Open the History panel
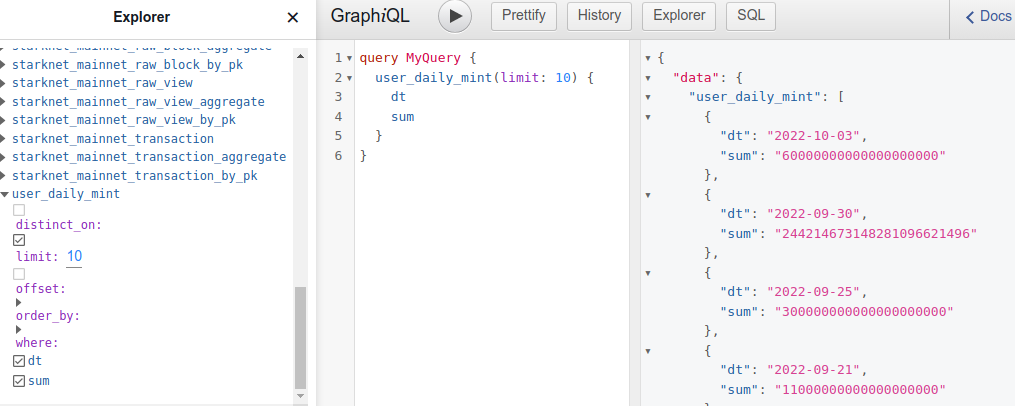The height and width of the screenshot is (406, 1015). coord(599,16)
